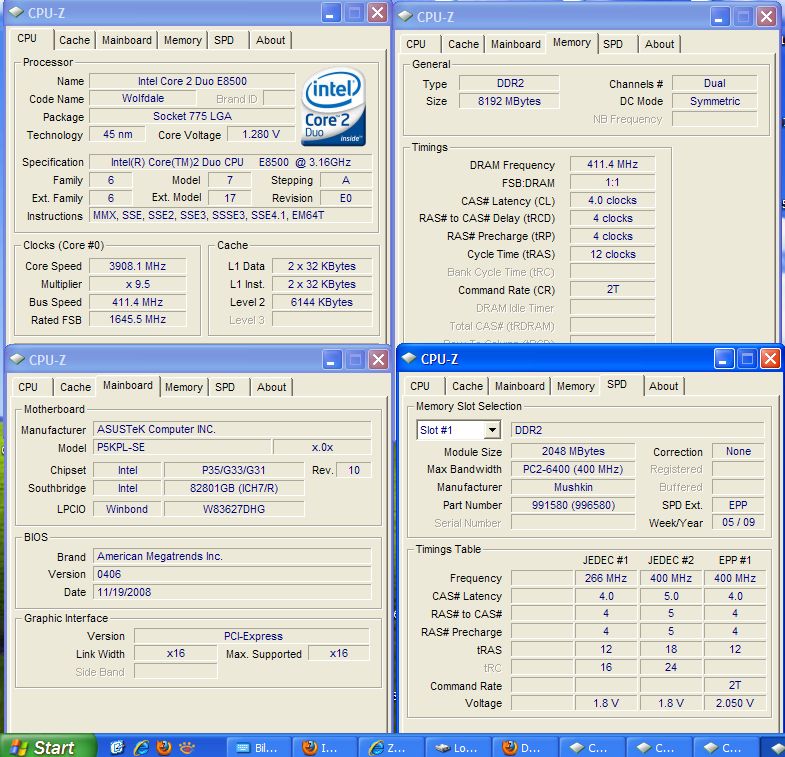The image size is (785, 757).
Task: Open CPU tab in the Motherboard window
Action: coord(28,387)
